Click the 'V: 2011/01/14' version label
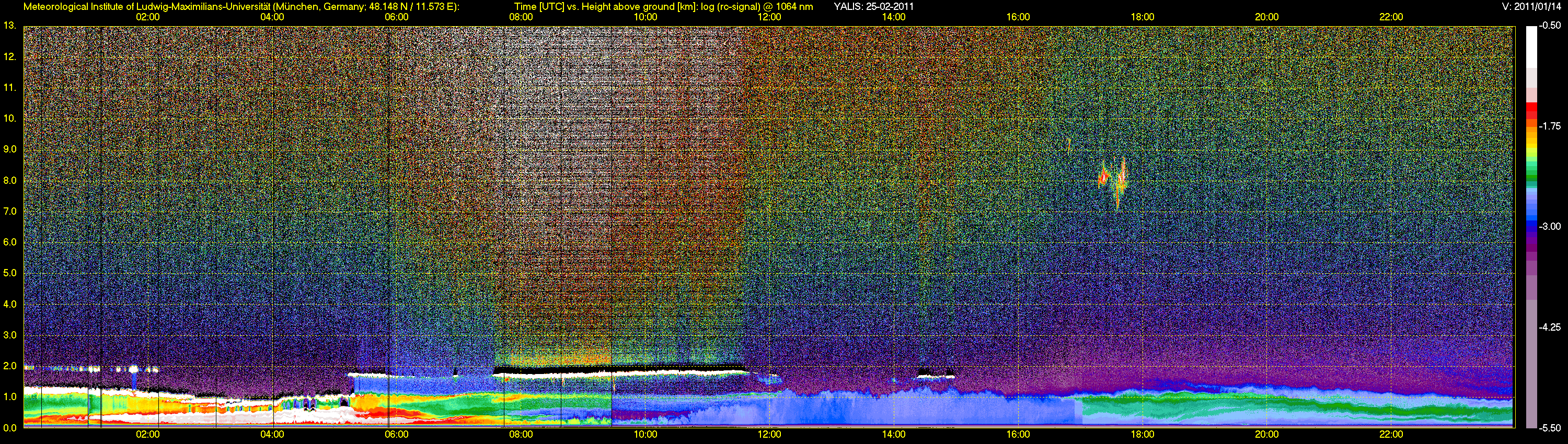 pos(1531,7)
